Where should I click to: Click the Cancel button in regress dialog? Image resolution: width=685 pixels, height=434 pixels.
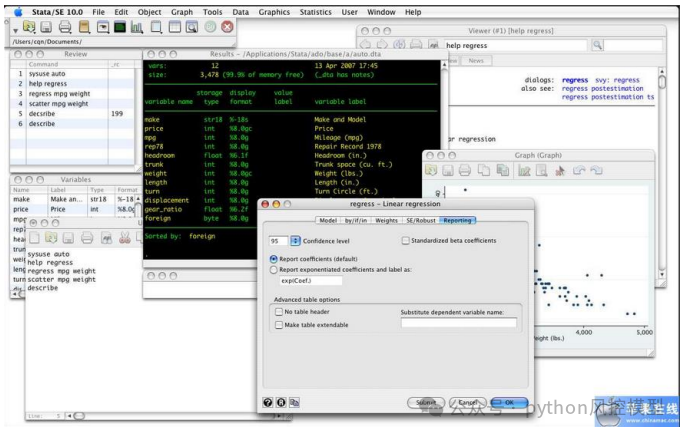(468, 402)
